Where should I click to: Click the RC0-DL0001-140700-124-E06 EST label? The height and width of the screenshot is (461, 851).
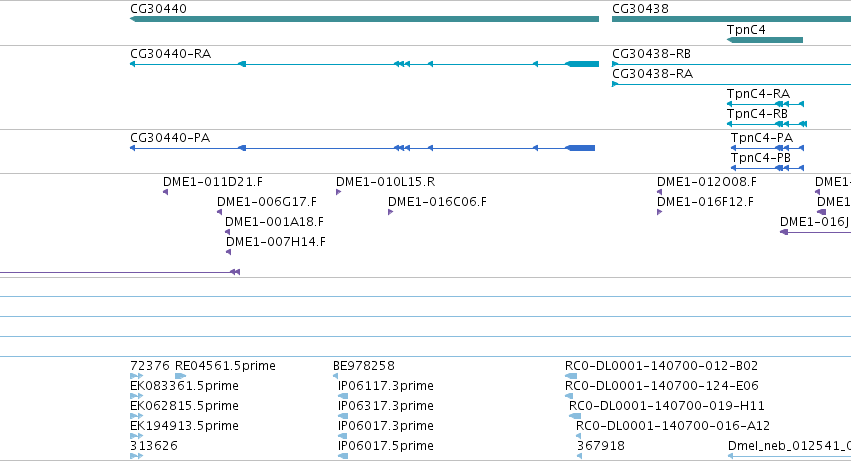point(662,386)
